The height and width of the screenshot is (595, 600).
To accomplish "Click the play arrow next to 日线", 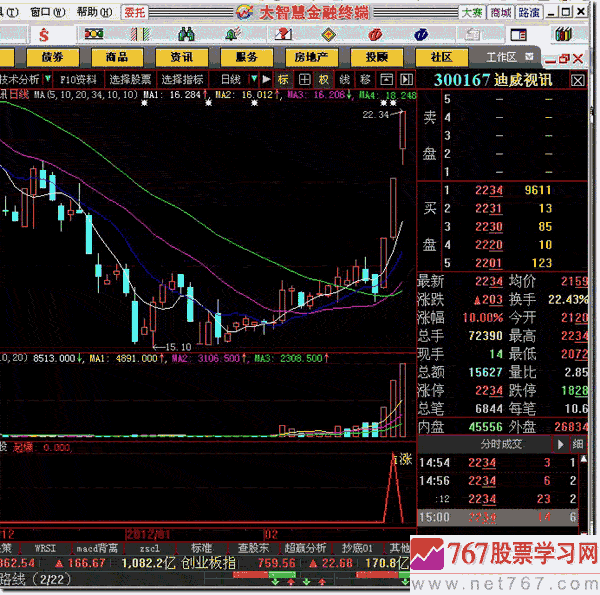I will coord(266,80).
